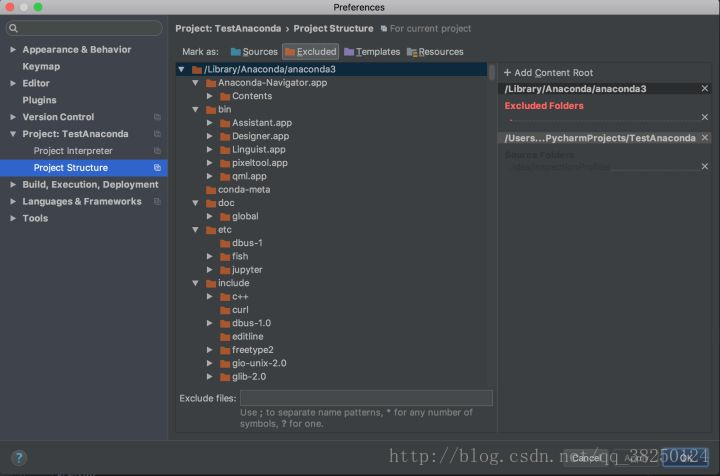Open Keymap settings page

(41, 67)
